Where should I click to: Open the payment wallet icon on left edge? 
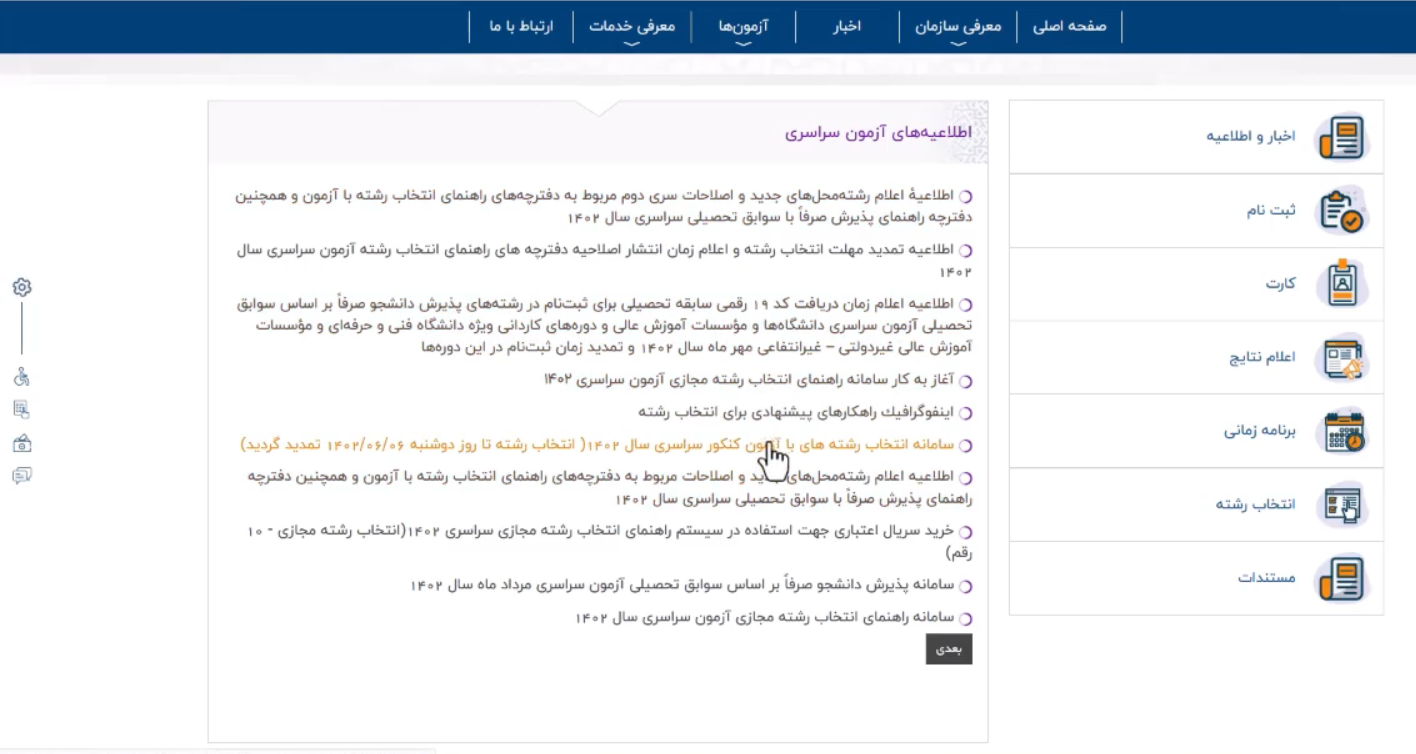tap(22, 443)
